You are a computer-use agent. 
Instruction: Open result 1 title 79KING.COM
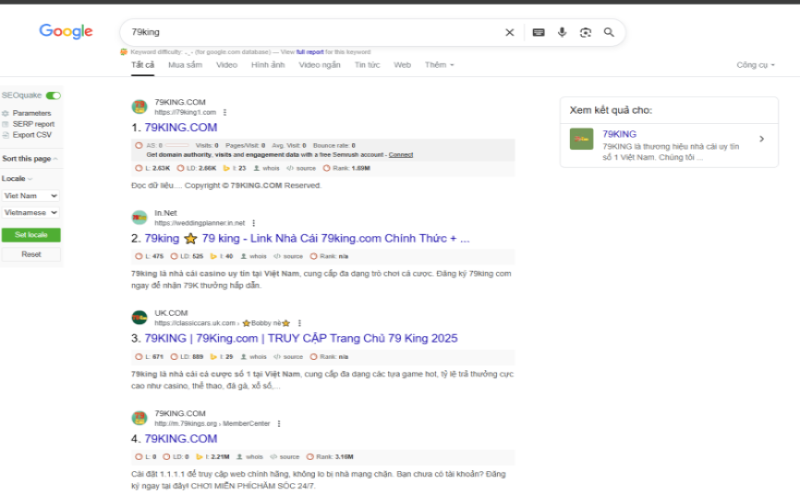click(x=181, y=127)
